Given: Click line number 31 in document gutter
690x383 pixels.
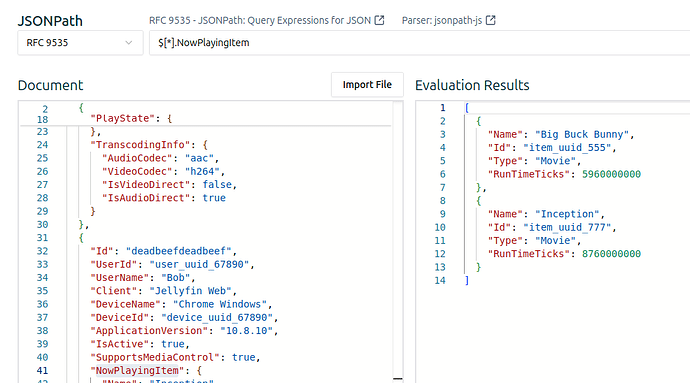Looking at the screenshot, I should point(42,238).
